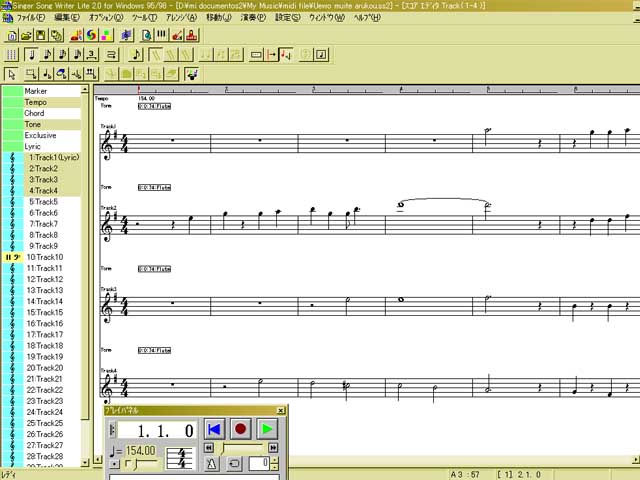The width and height of the screenshot is (640, 480).
Task: Select 3:Track3 in the track list
Action: 43,180
